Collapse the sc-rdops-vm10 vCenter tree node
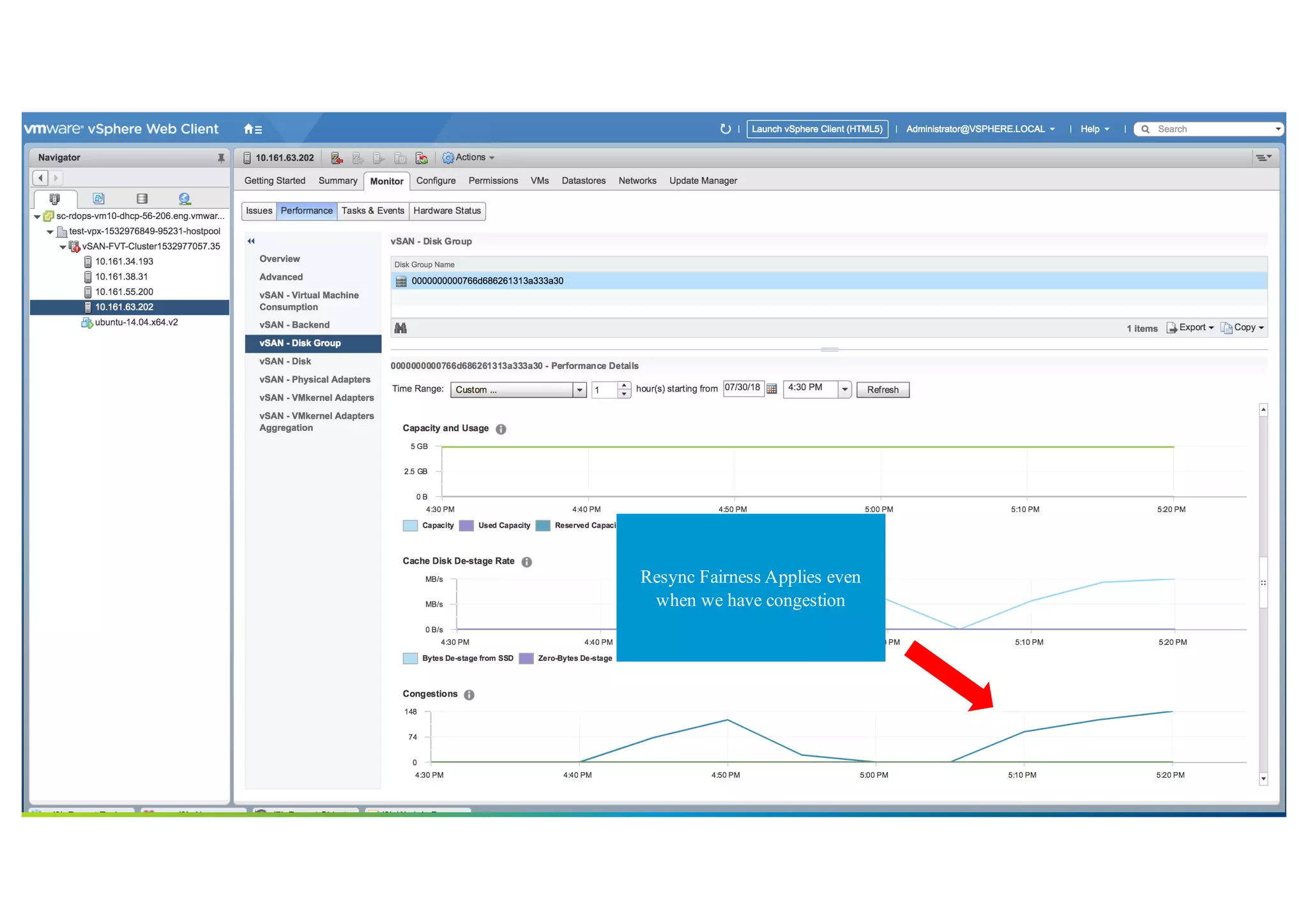This screenshot has width=1308, height=924. 37,217
